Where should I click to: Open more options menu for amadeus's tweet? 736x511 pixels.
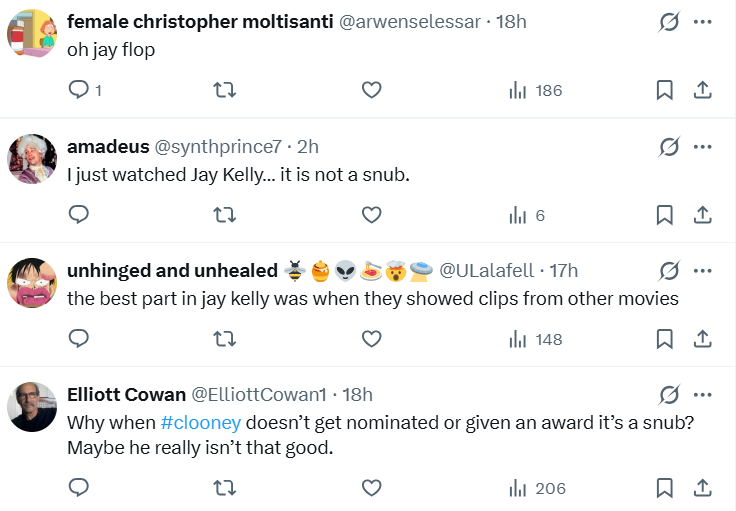pos(703,147)
